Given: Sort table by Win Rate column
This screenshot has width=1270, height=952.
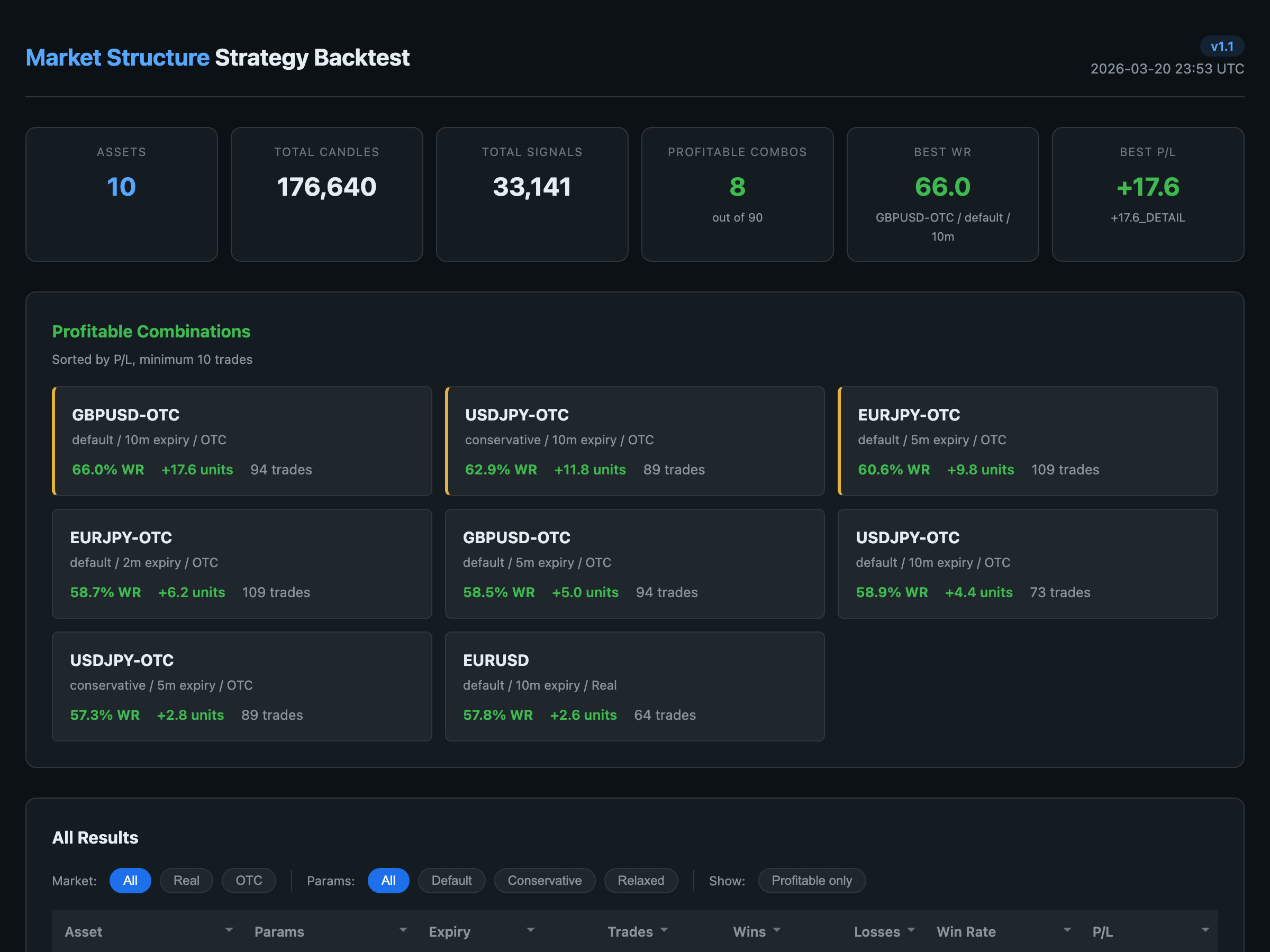Looking at the screenshot, I should point(1002,931).
